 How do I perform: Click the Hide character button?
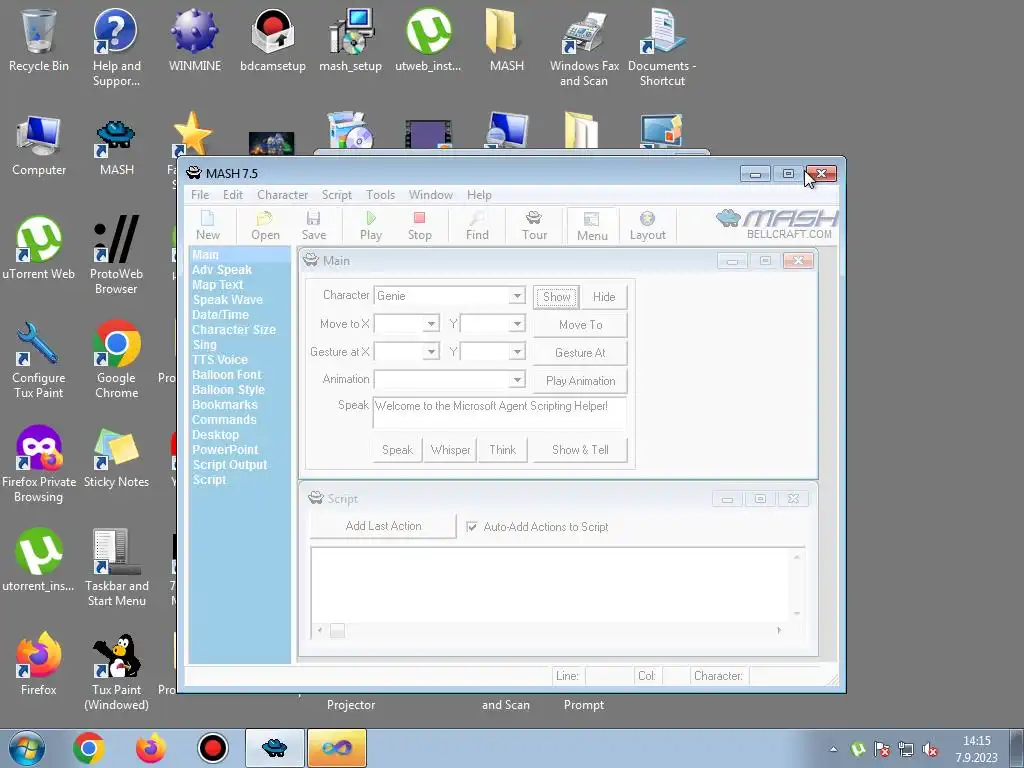604,296
